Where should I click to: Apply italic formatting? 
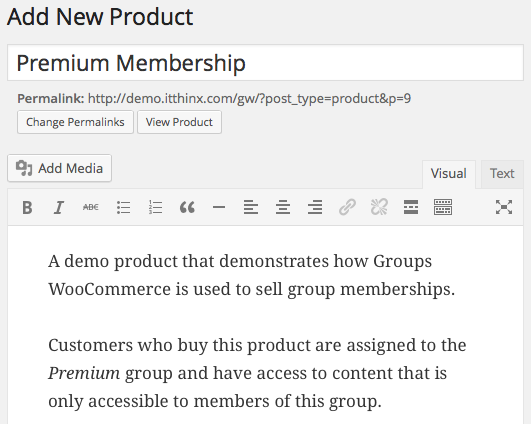tap(59, 207)
